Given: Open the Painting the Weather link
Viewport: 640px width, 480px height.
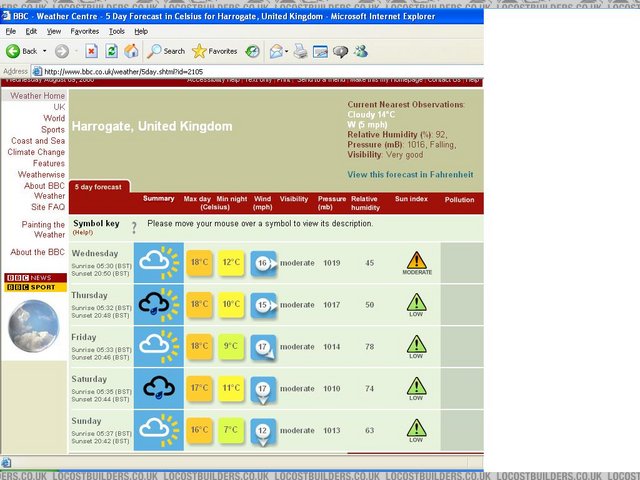Looking at the screenshot, I should tap(43, 230).
